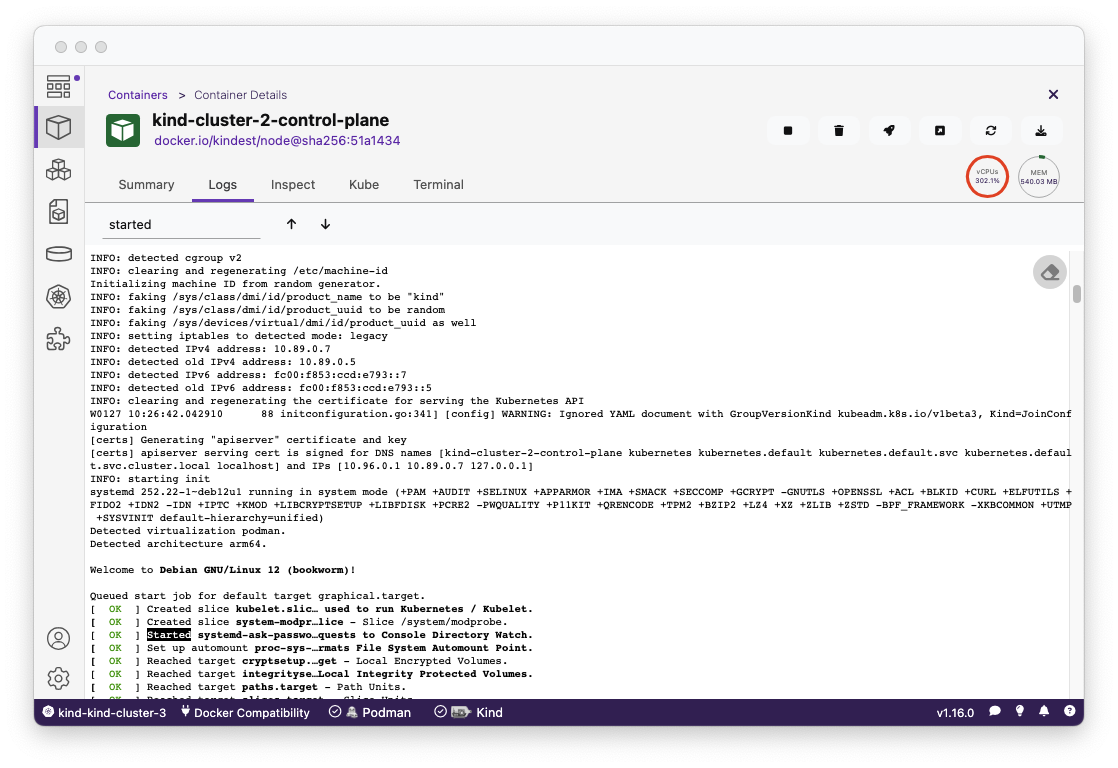Close the Container Details page
Viewport: 1118px width, 768px height.
point(1053,94)
